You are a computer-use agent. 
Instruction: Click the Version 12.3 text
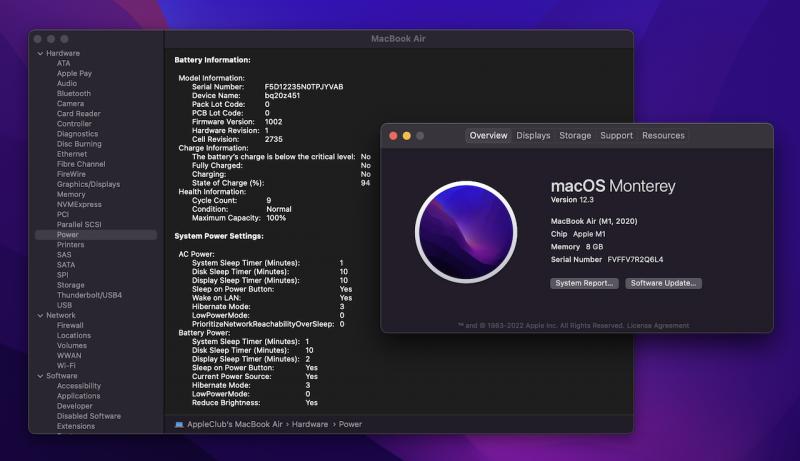click(572, 200)
